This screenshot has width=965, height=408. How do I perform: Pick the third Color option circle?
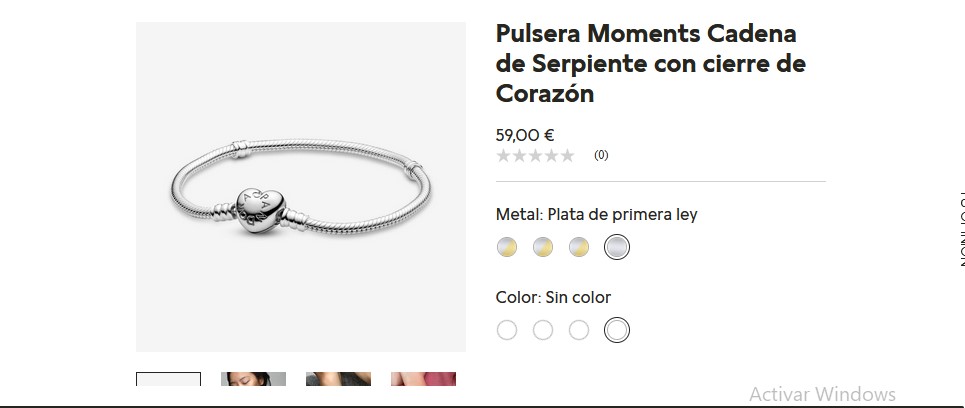click(579, 330)
